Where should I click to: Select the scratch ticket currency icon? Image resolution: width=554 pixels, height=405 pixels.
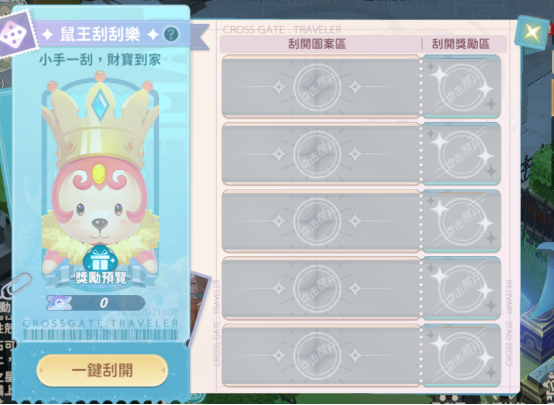pyautogui.click(x=58, y=303)
